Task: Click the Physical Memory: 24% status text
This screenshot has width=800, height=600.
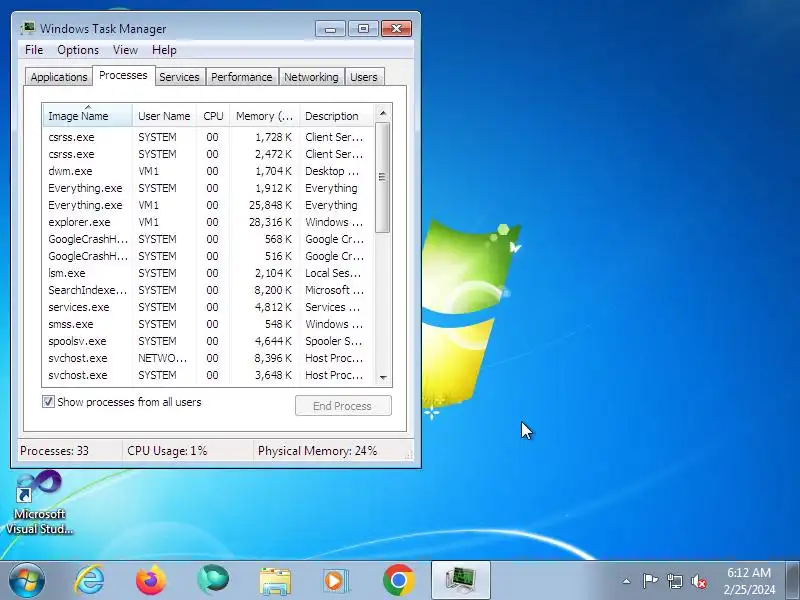Action: (317, 451)
